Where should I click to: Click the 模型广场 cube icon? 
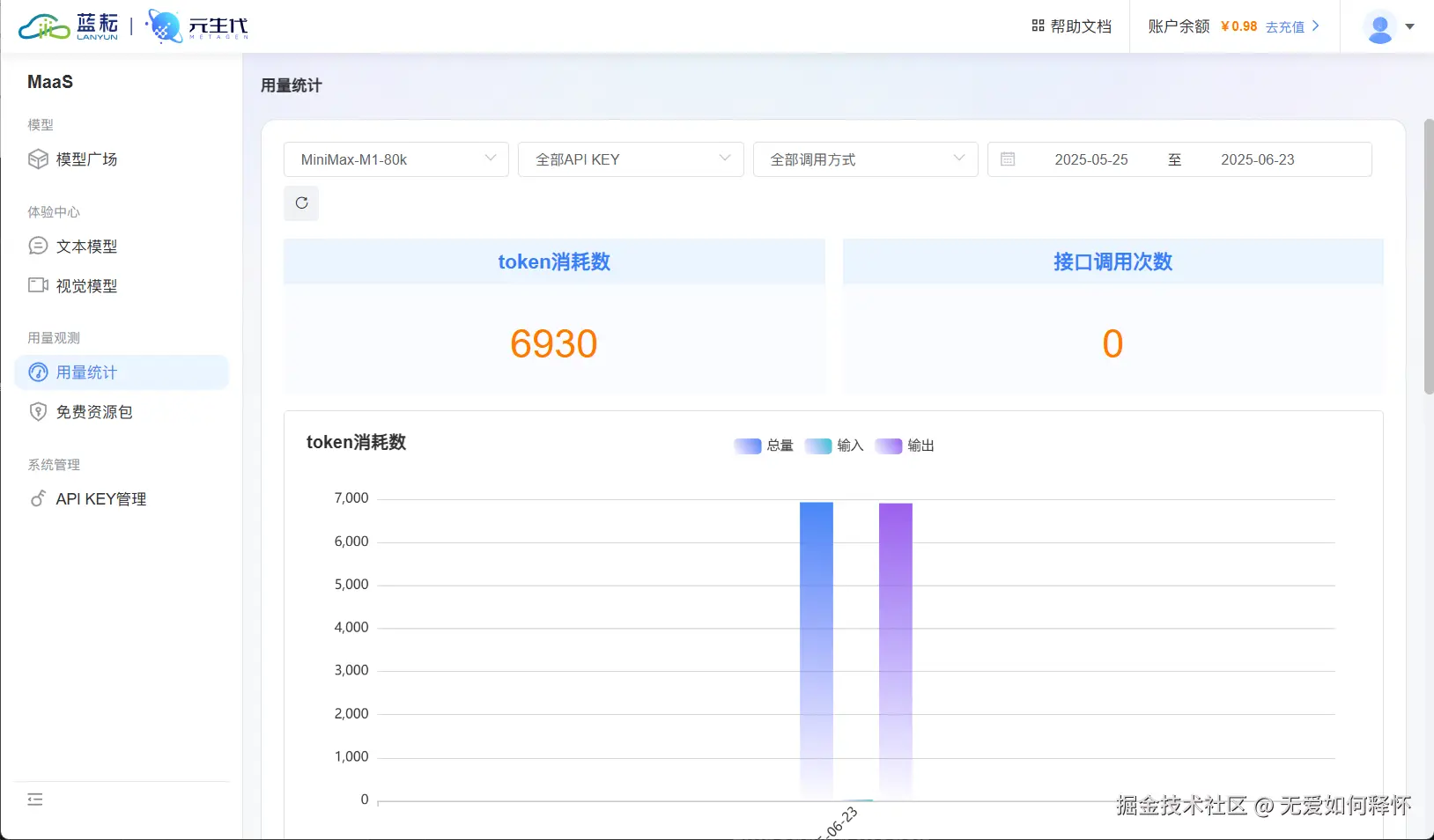[x=38, y=159]
